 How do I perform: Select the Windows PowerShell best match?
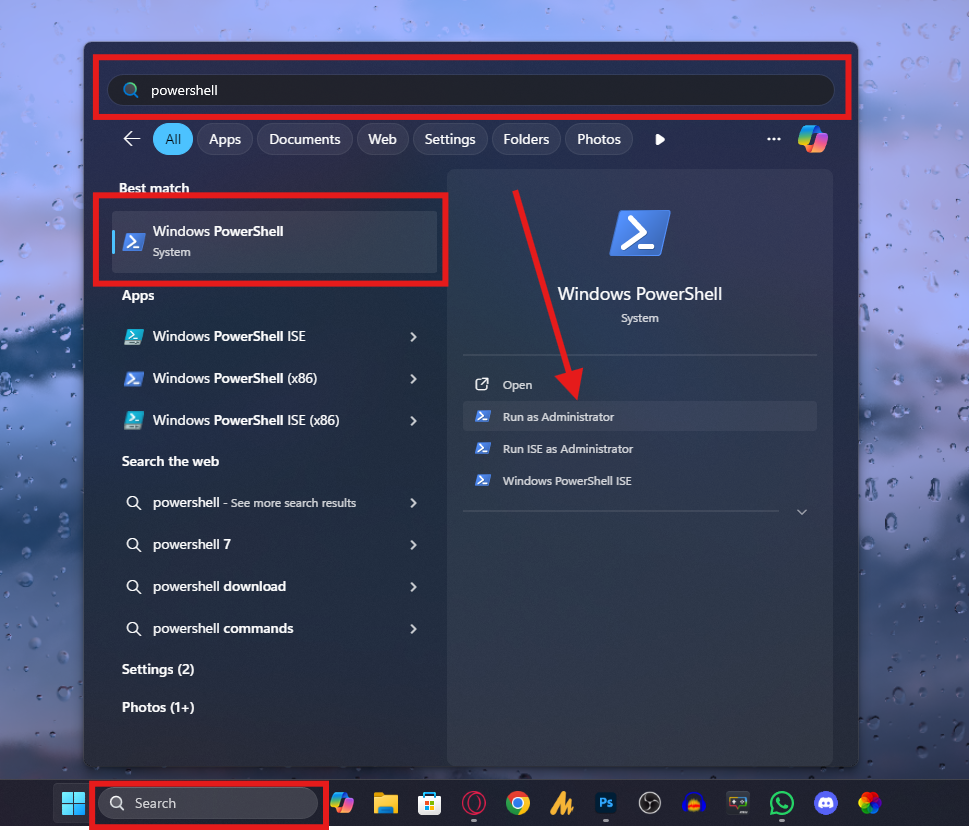point(274,242)
